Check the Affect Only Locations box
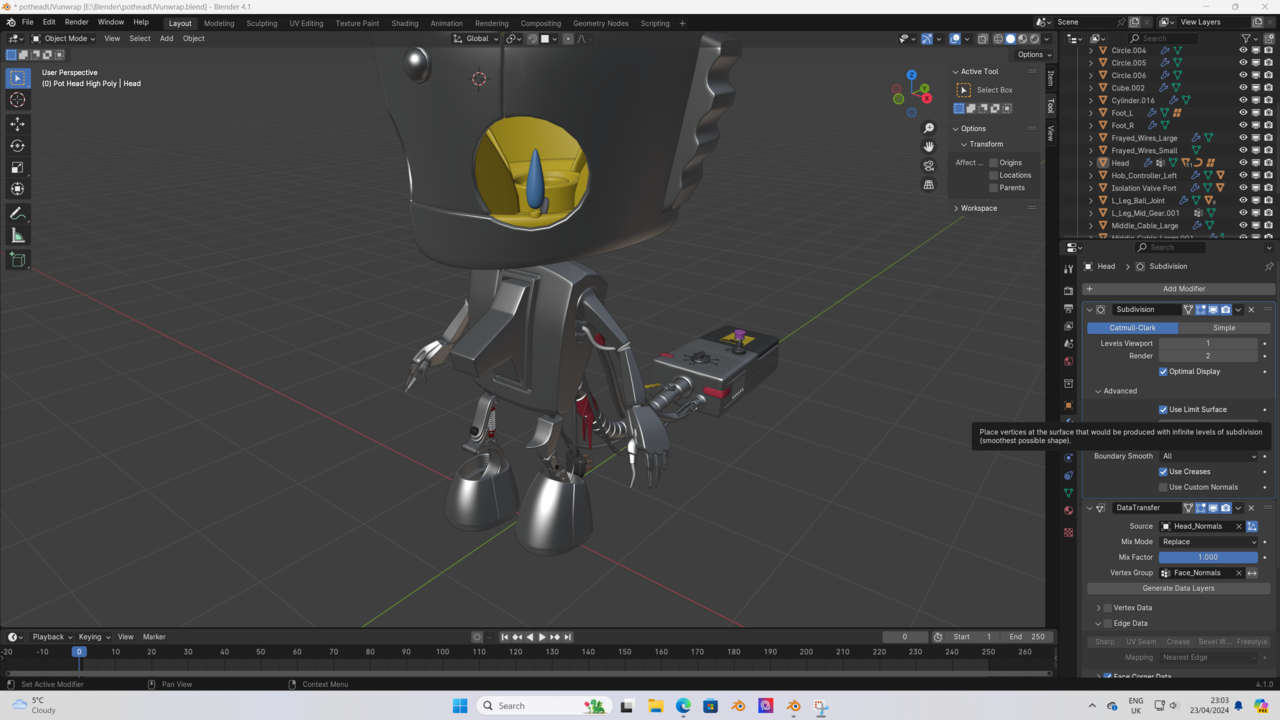1280x720 pixels. [x=993, y=175]
